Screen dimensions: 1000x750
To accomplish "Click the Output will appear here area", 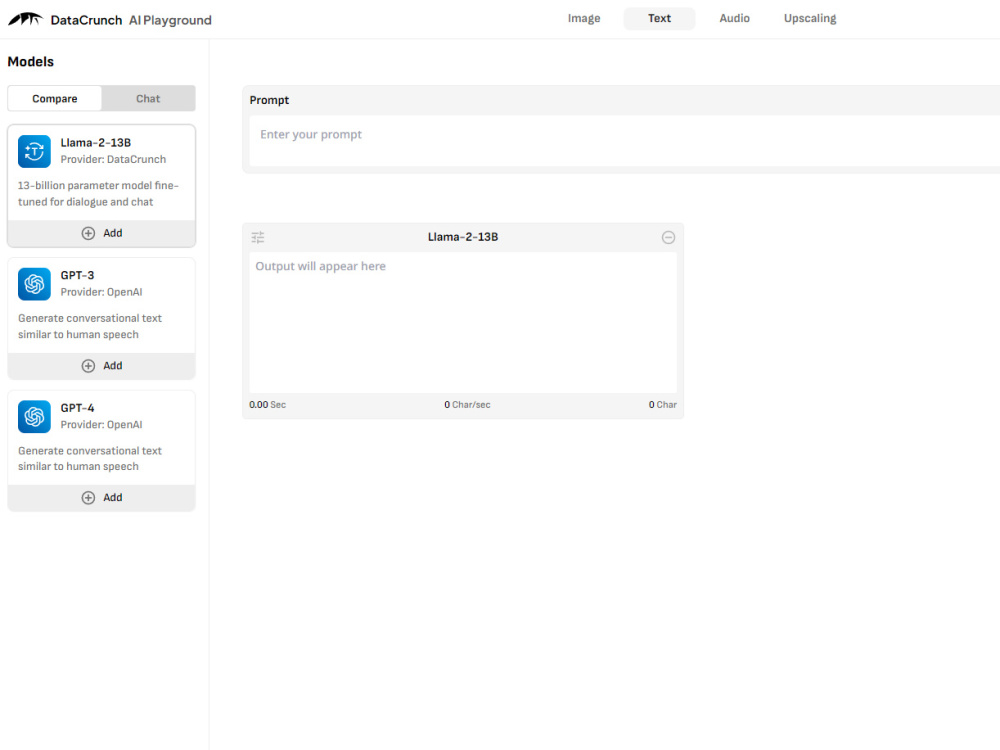I will click(463, 322).
